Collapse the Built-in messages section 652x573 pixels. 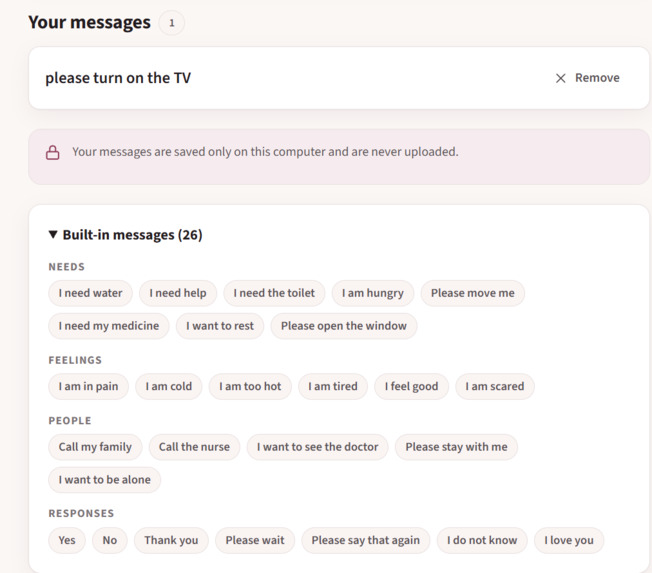126,235
